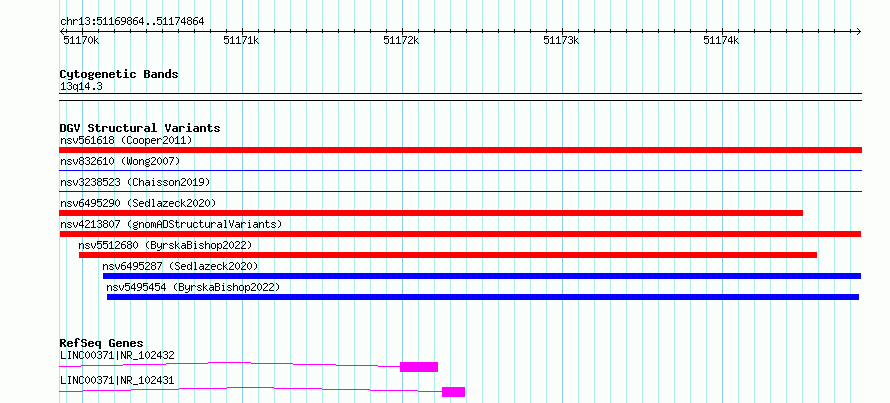This screenshot has height=403, width=890.
Task: Click the 51173k ruler tick label
Action: click(561, 40)
